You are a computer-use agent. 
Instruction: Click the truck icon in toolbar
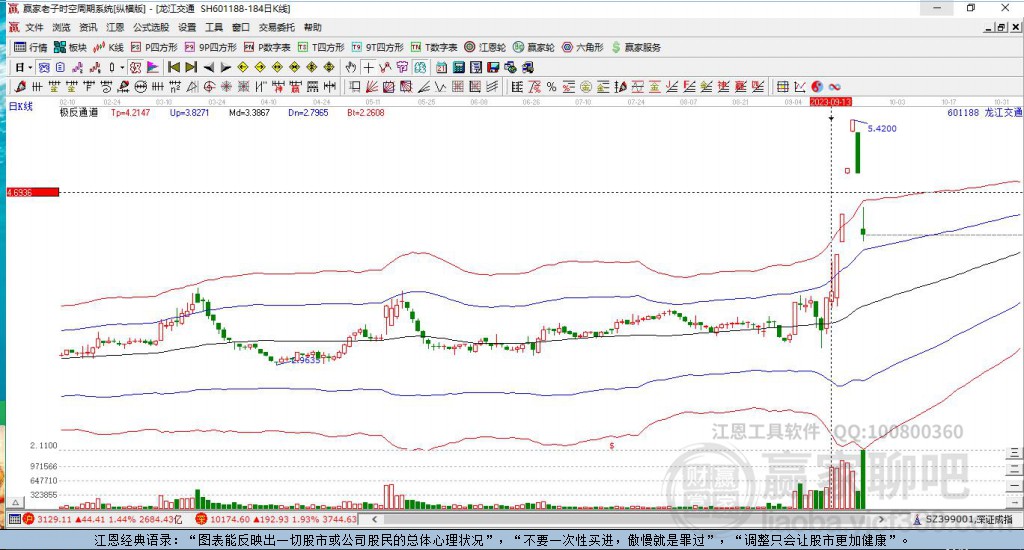(x=528, y=67)
